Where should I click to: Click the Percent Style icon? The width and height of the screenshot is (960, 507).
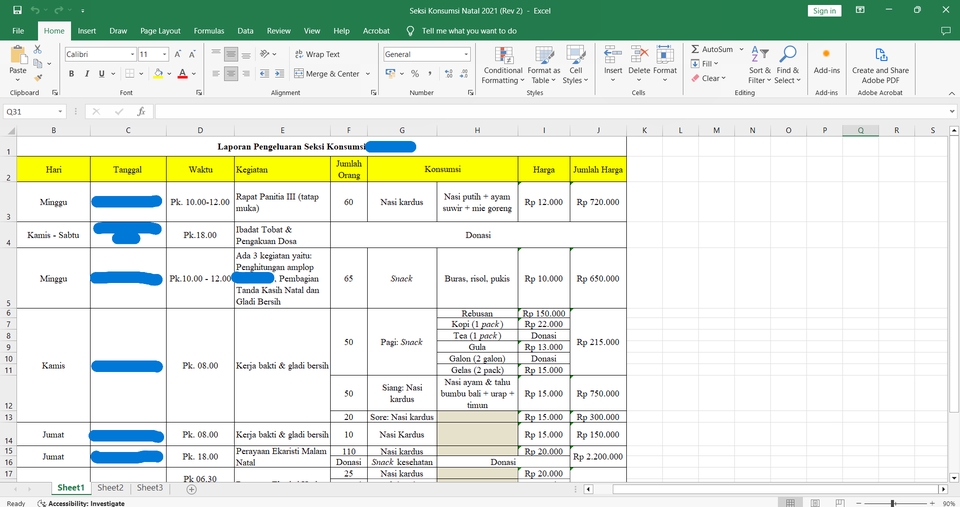click(x=415, y=73)
